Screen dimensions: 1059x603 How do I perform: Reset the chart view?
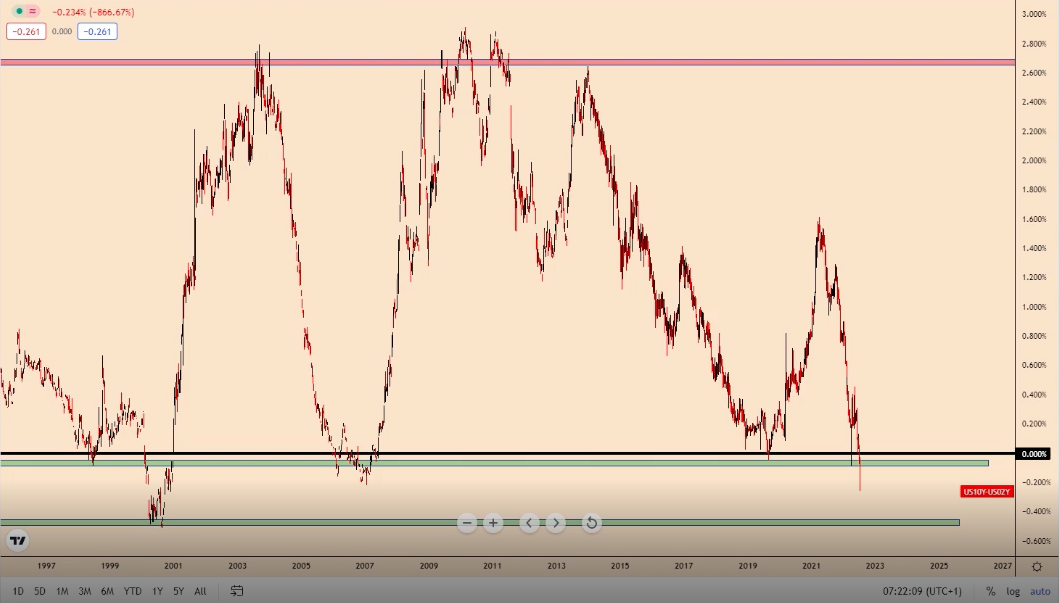(x=591, y=523)
